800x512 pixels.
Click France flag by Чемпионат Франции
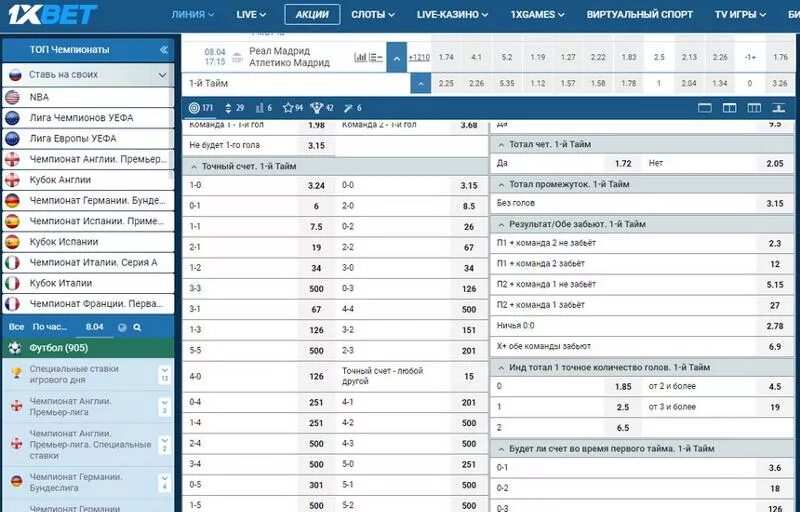(12, 303)
